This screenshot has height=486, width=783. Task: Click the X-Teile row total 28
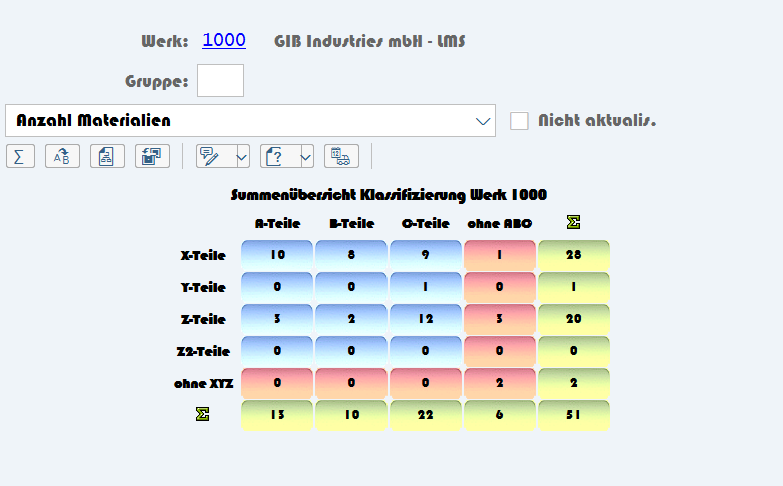(x=573, y=255)
